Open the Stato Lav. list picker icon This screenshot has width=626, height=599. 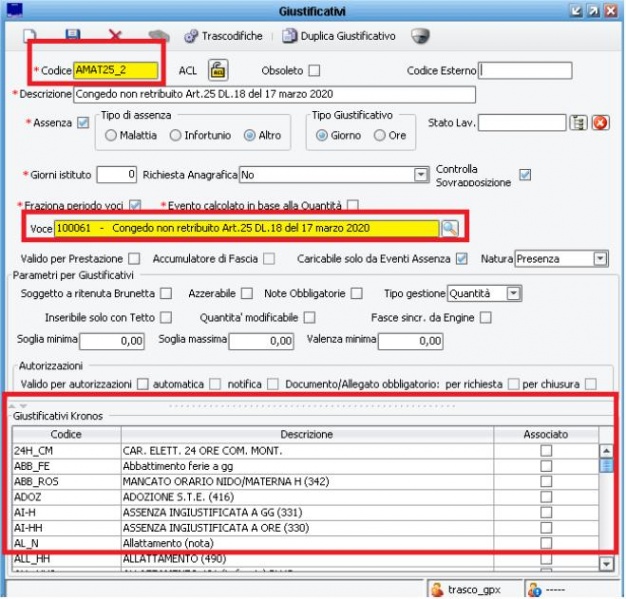[x=577, y=123]
